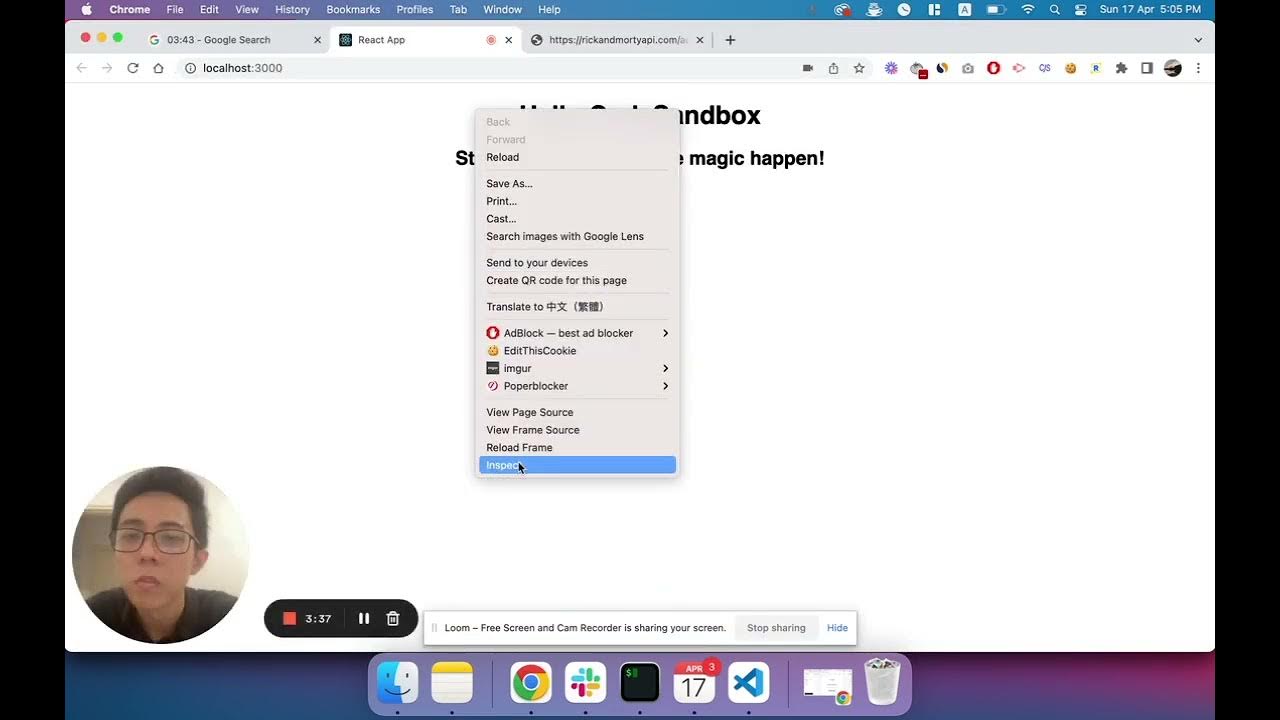The width and height of the screenshot is (1280, 720).
Task: Select Create QR code for this page
Action: tap(577, 281)
